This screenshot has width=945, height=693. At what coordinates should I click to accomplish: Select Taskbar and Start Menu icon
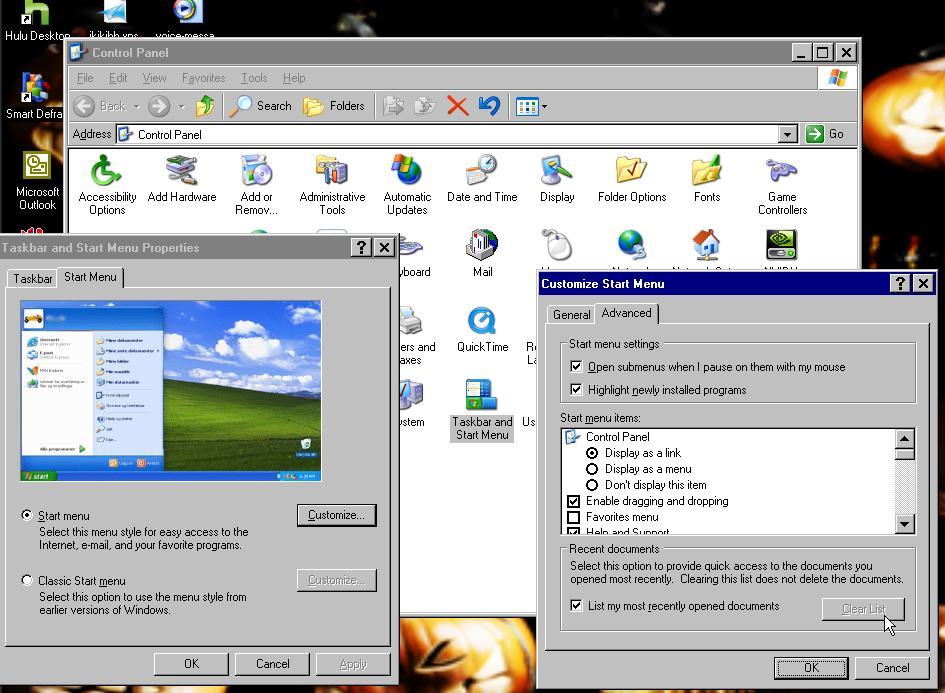click(x=482, y=410)
